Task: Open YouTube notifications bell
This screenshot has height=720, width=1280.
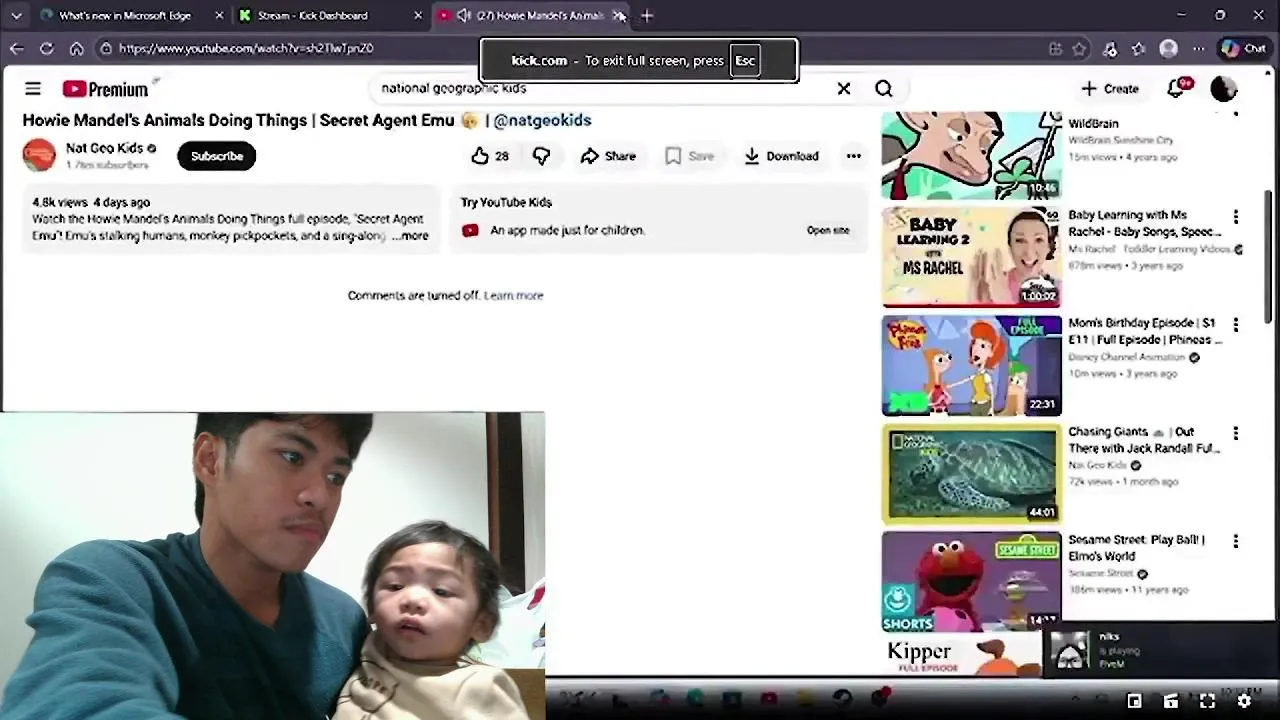Action: [x=1177, y=89]
